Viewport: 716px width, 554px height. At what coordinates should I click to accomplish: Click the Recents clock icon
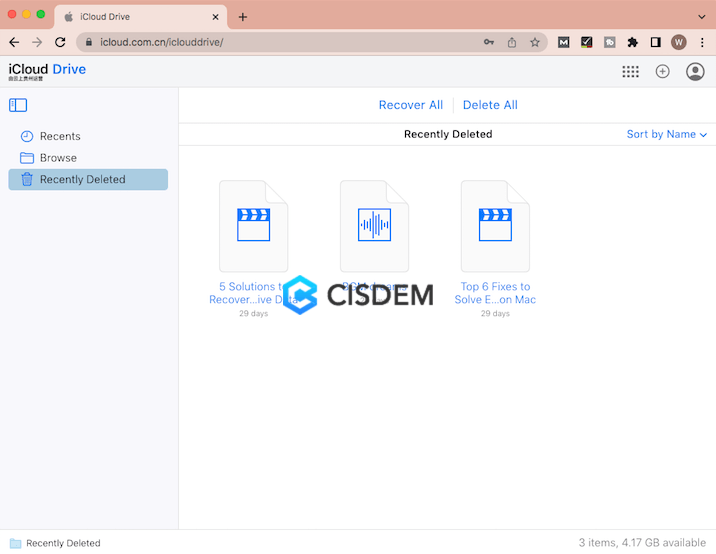coord(27,136)
